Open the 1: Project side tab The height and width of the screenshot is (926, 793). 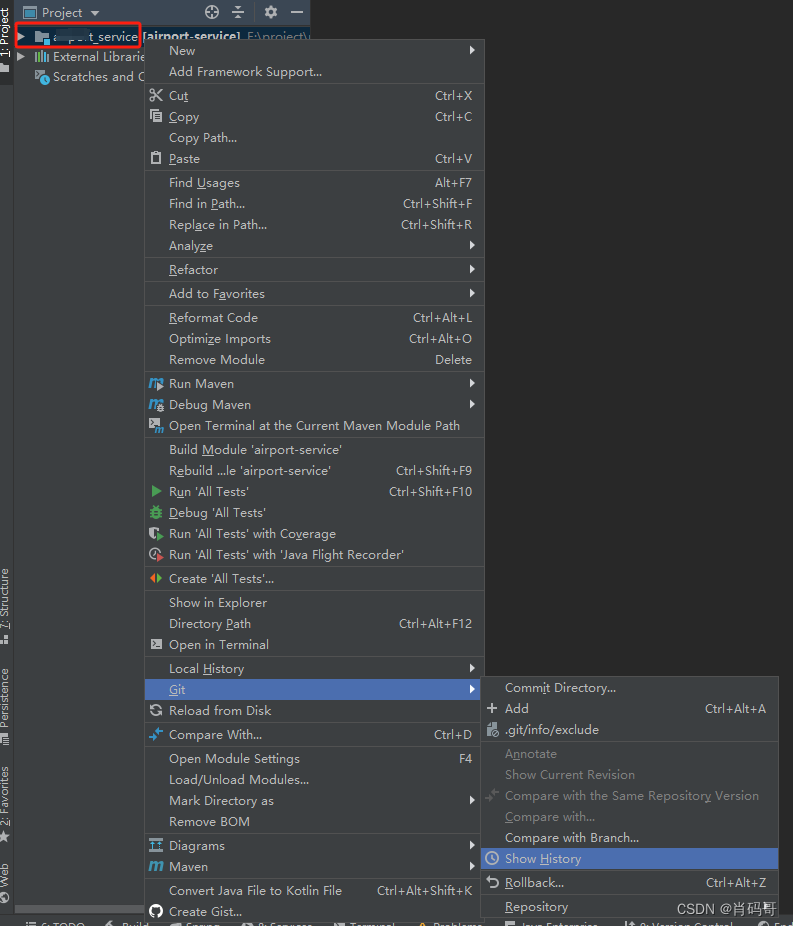tap(5, 39)
